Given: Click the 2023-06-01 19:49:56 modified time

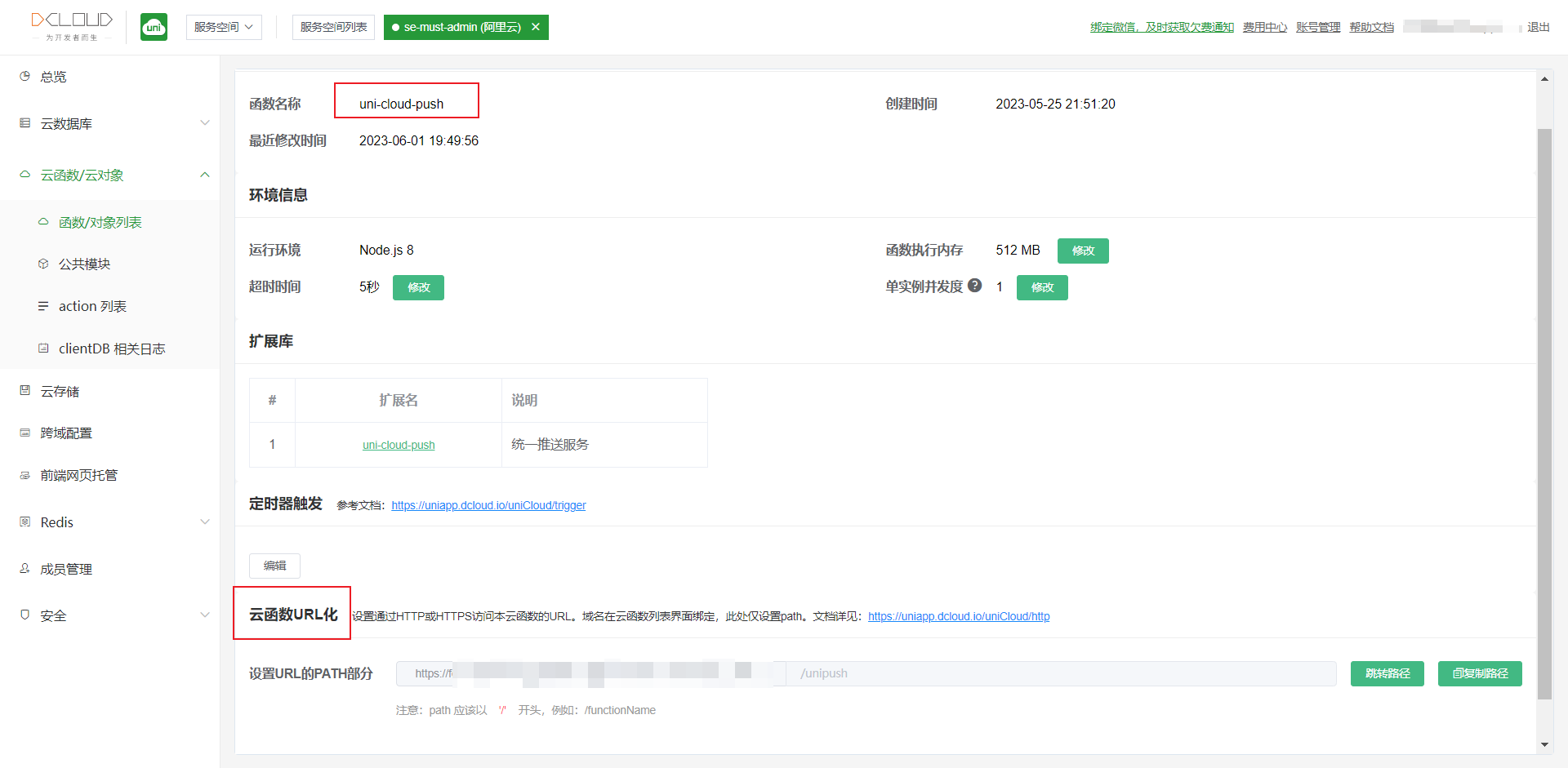Looking at the screenshot, I should (419, 140).
